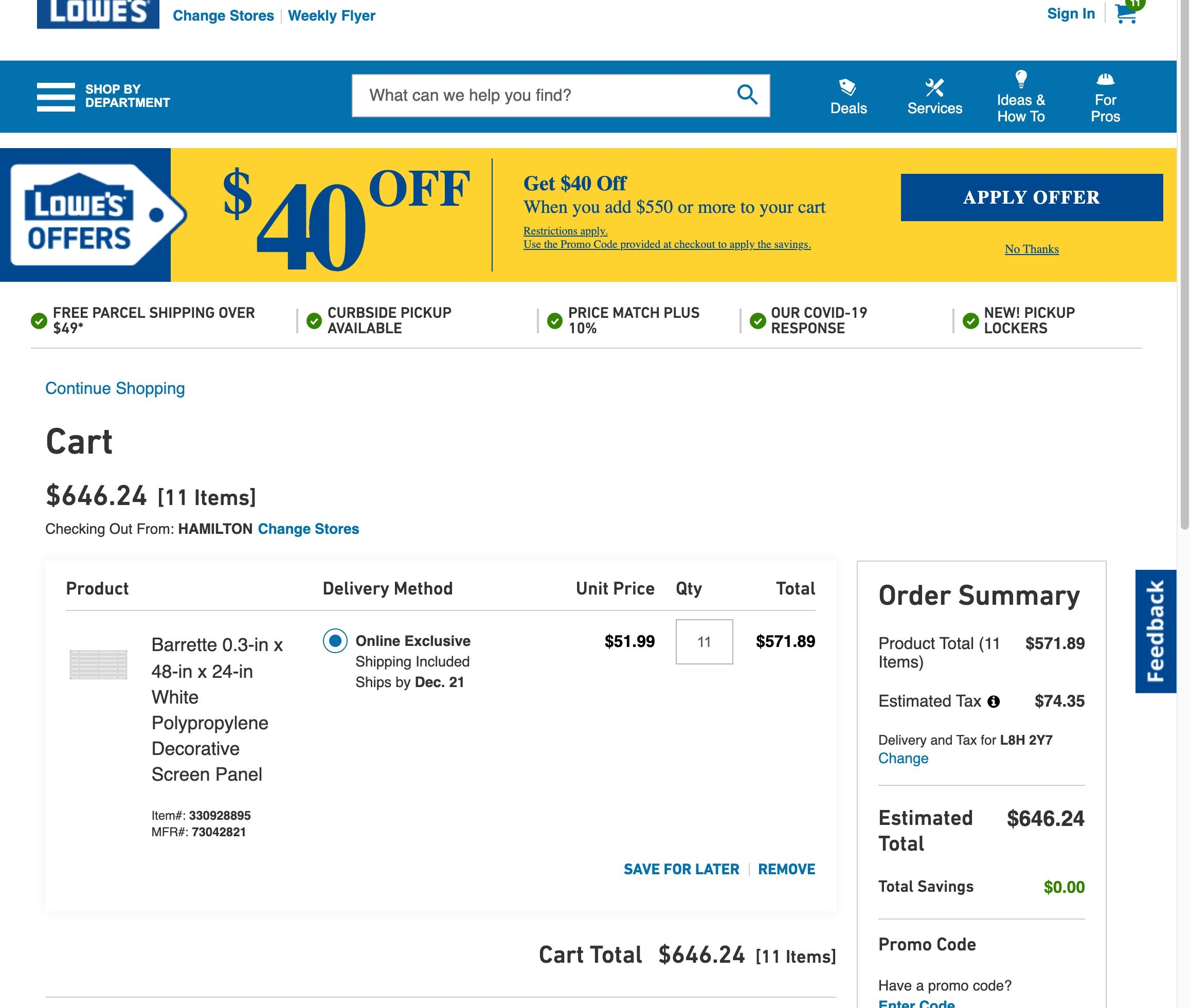Image resolution: width=1190 pixels, height=1008 pixels.
Task: Click the search magnifying glass icon
Action: 747,95
